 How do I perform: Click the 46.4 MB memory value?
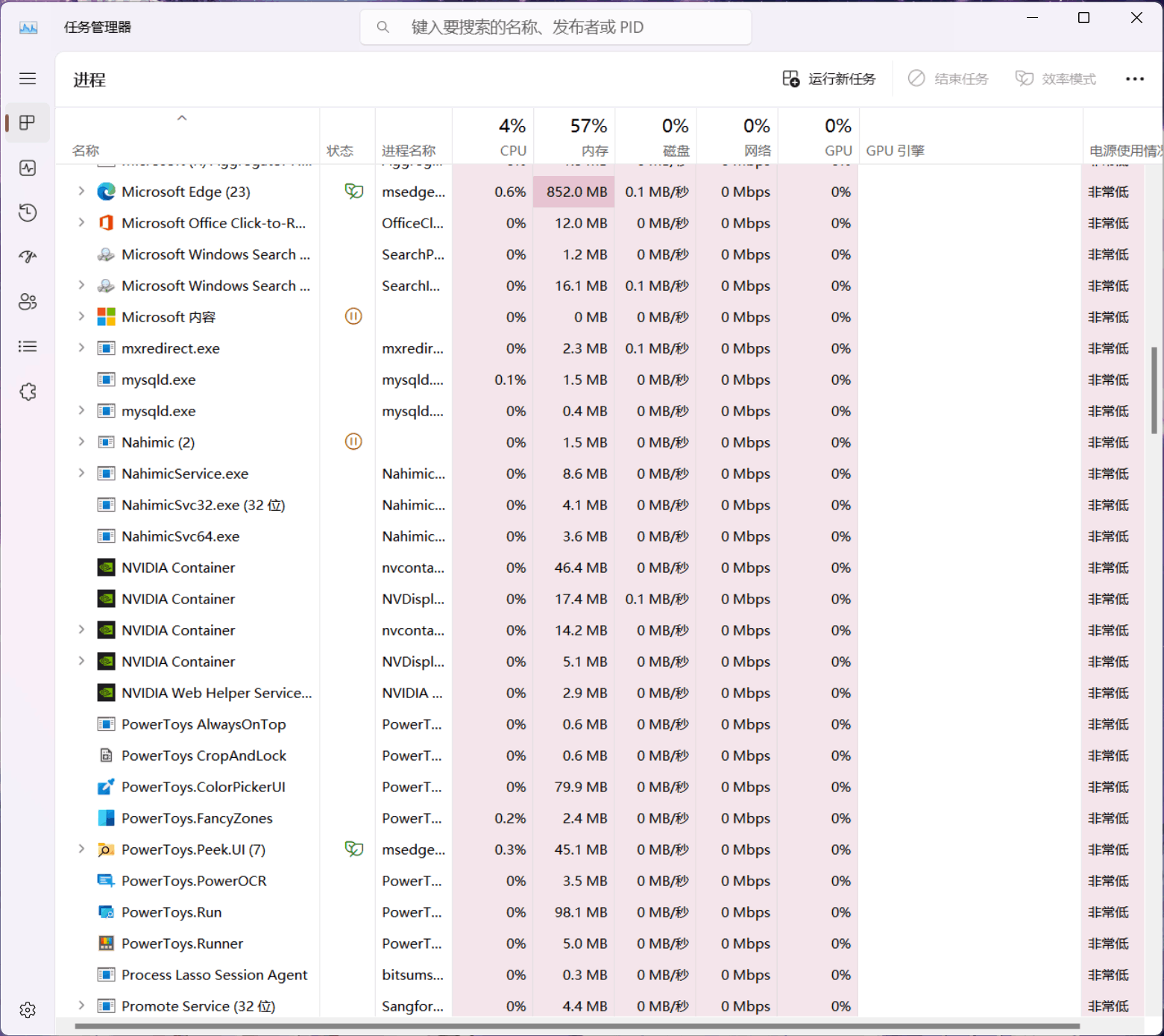point(581,568)
